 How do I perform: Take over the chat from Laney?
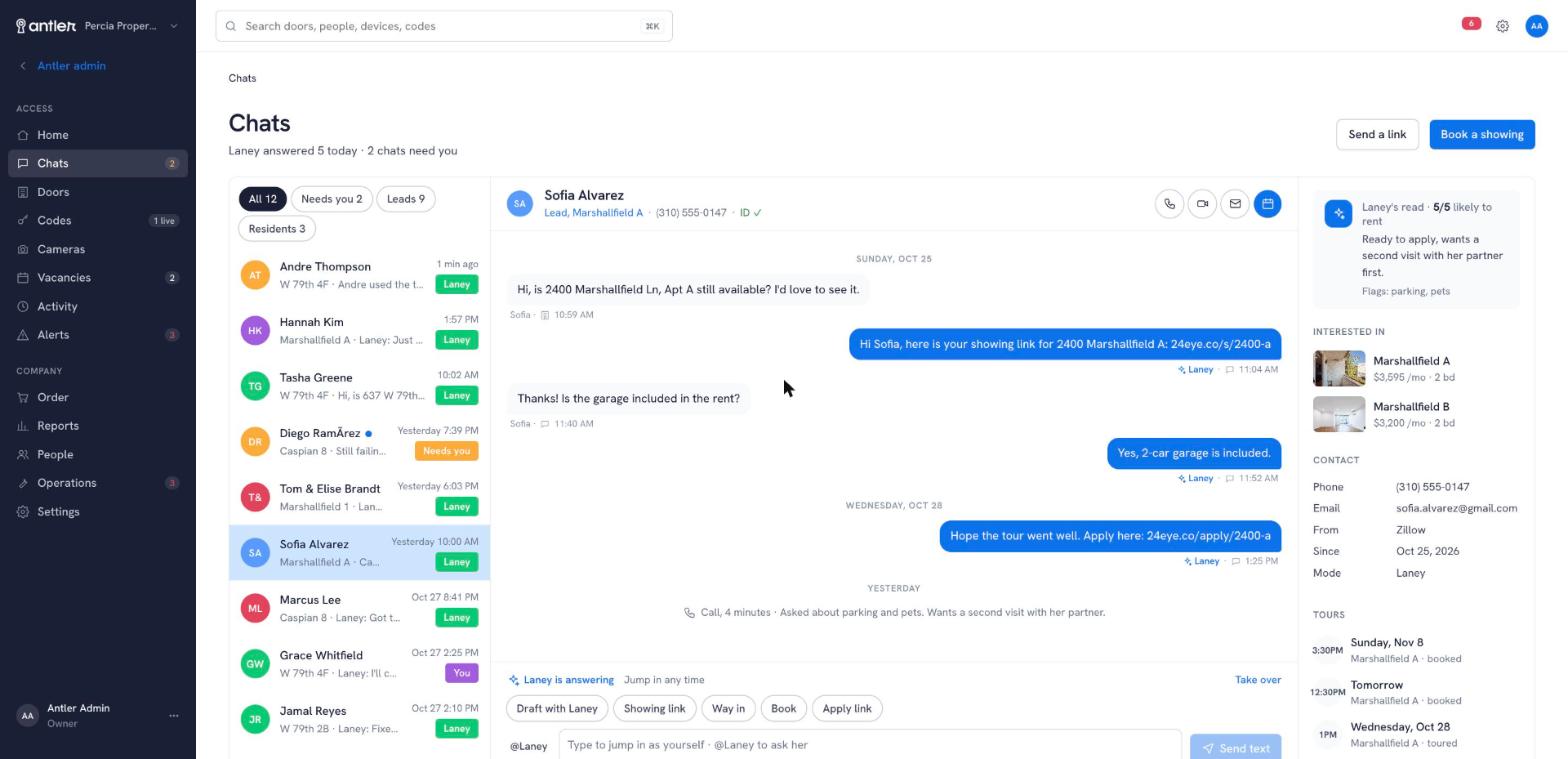pyautogui.click(x=1258, y=680)
